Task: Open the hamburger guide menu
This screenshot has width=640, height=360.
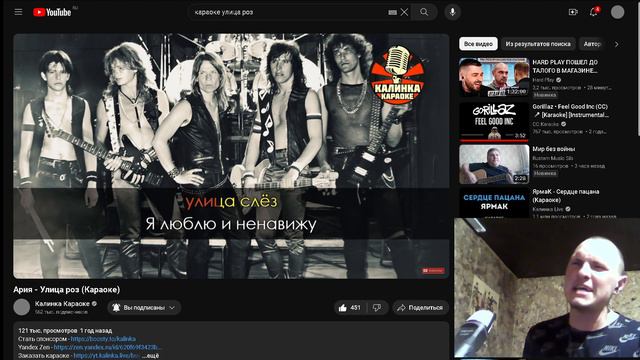Action: [18, 12]
